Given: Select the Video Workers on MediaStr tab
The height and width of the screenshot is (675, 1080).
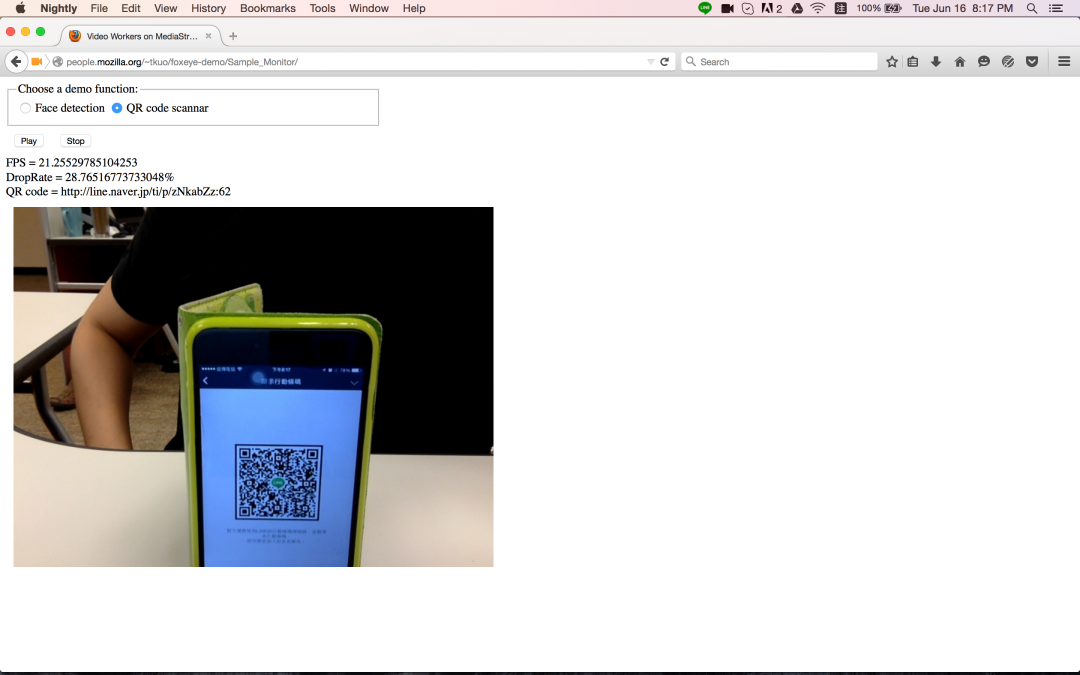Looking at the screenshot, I should click(141, 36).
